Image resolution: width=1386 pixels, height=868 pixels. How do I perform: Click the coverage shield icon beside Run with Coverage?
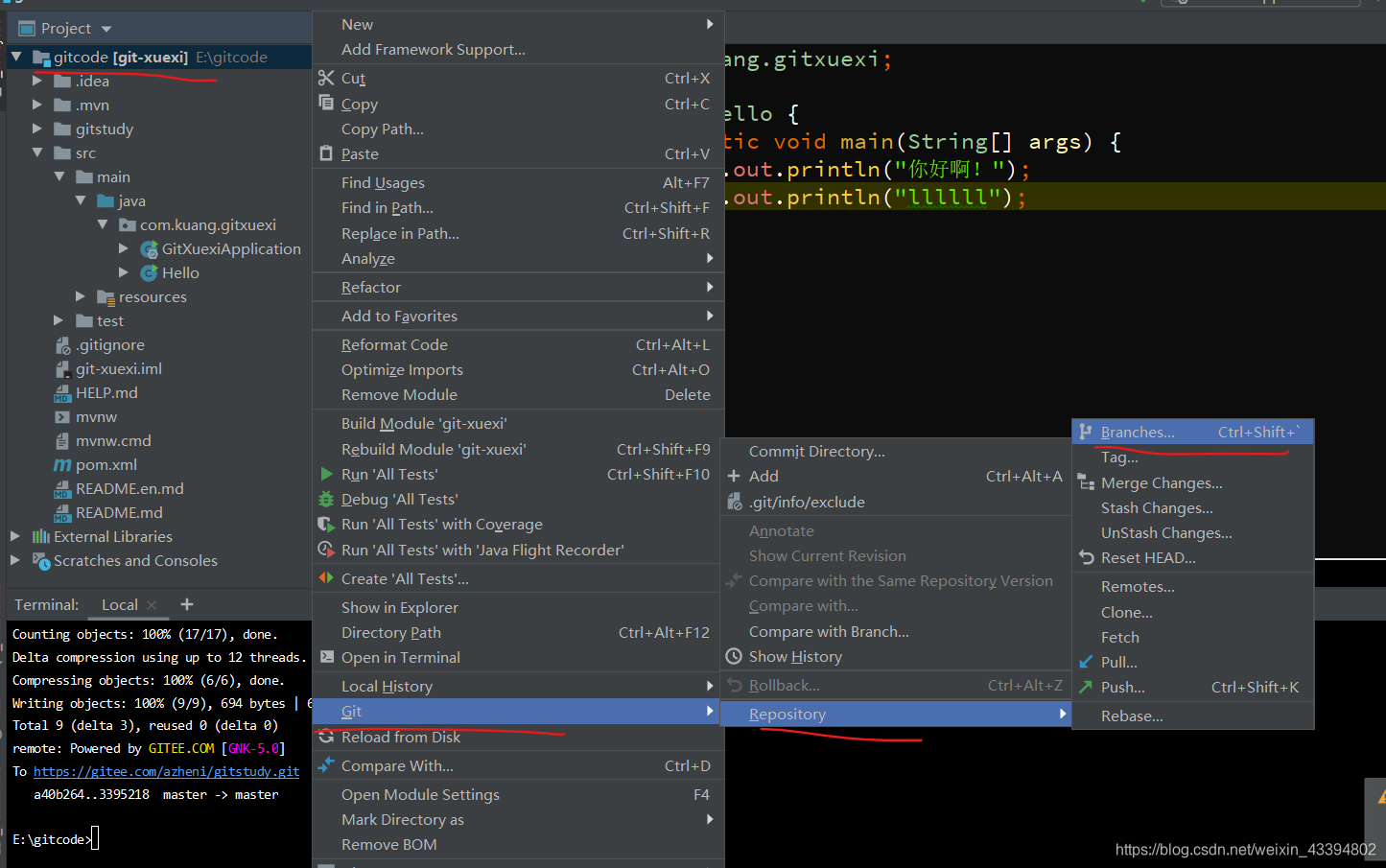point(326,524)
